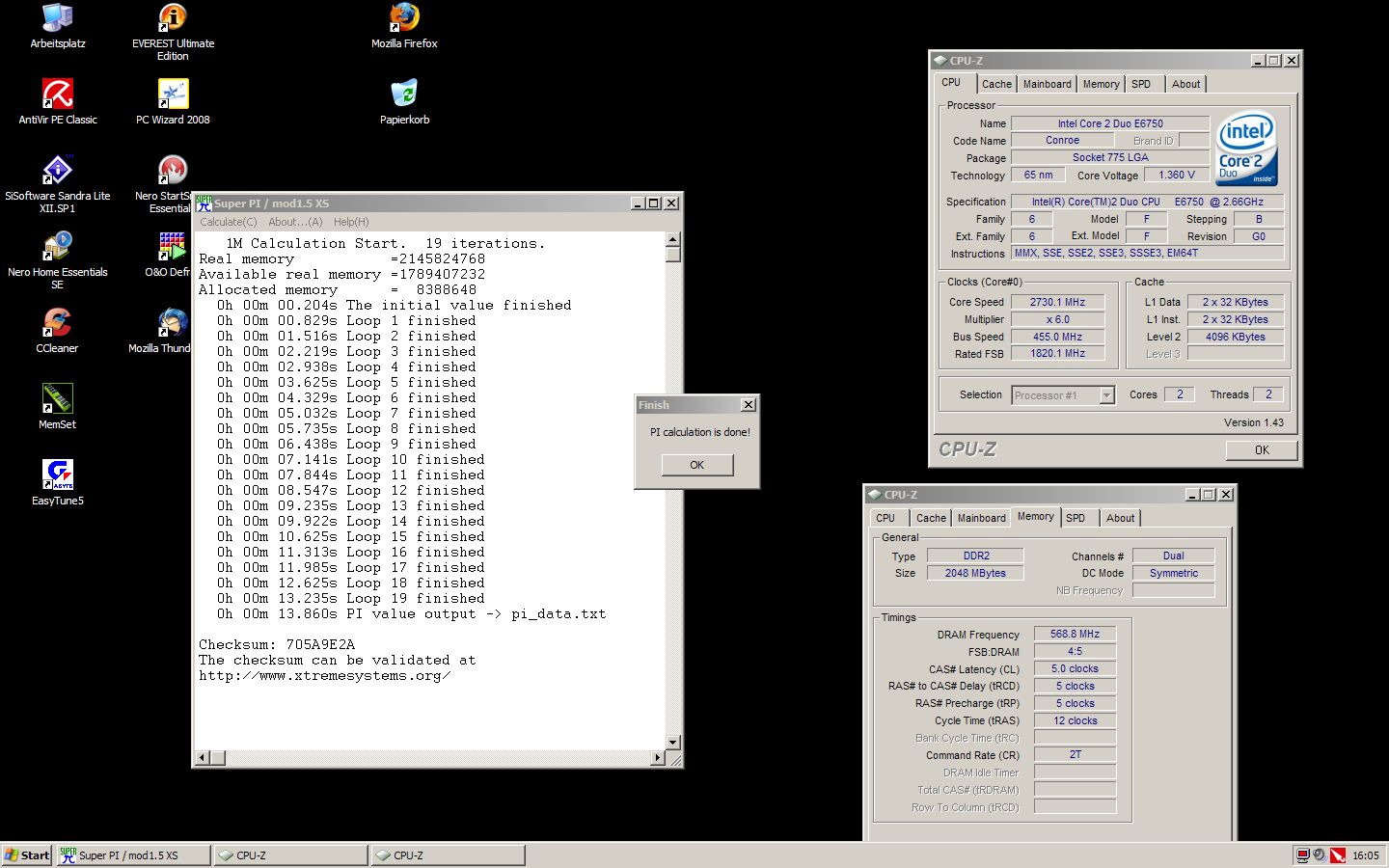Click Super PI vertical scrollbar up arrow
1389x868 pixels.
[x=673, y=239]
